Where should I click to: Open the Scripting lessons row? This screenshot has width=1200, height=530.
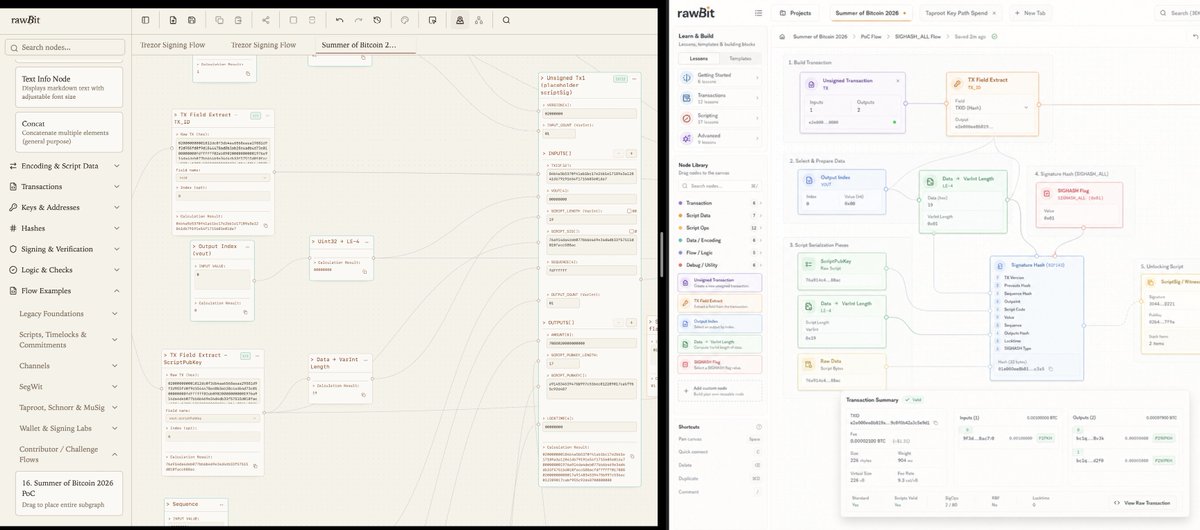(x=719, y=118)
